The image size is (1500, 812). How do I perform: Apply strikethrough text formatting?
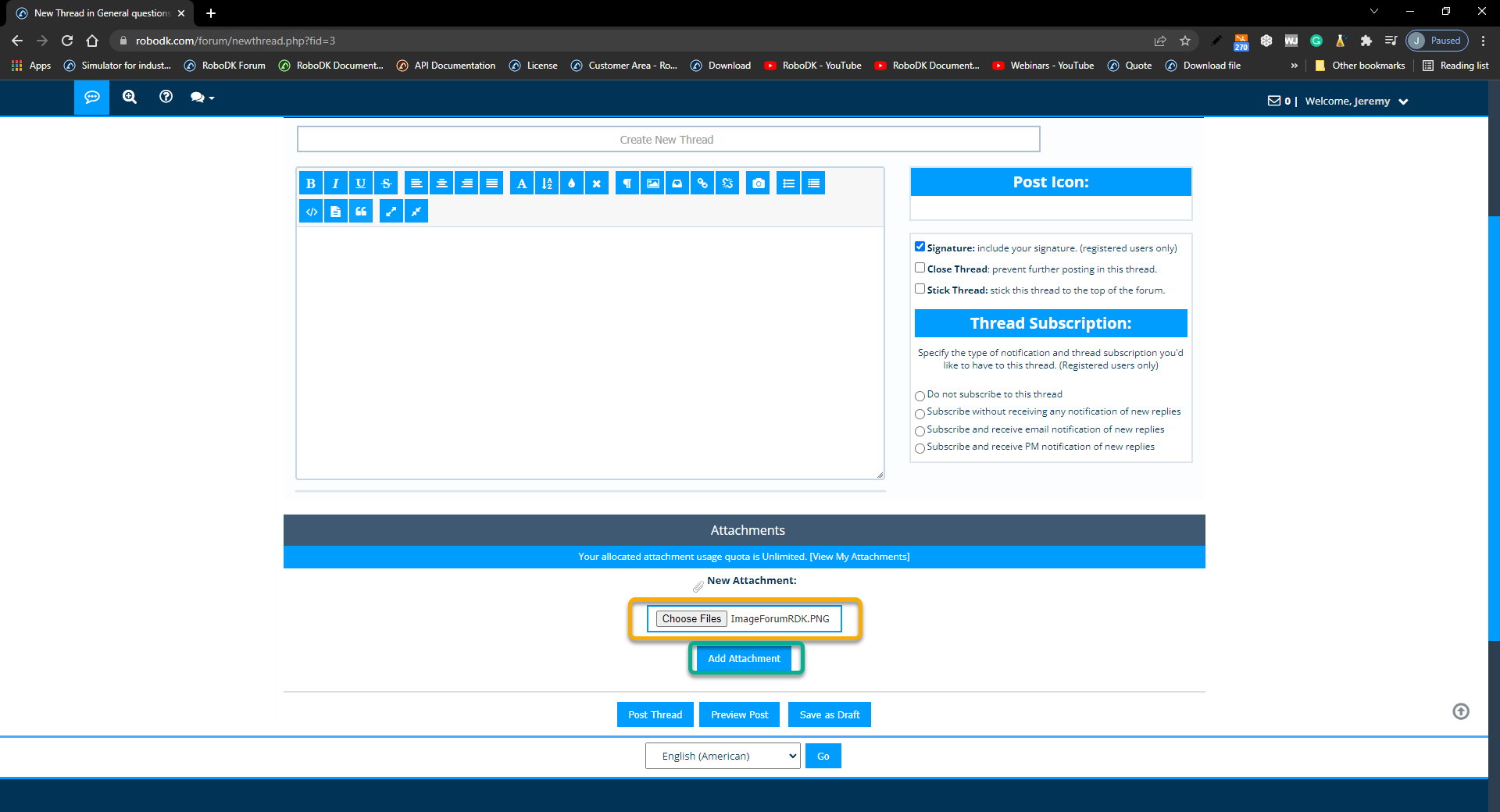pos(386,183)
